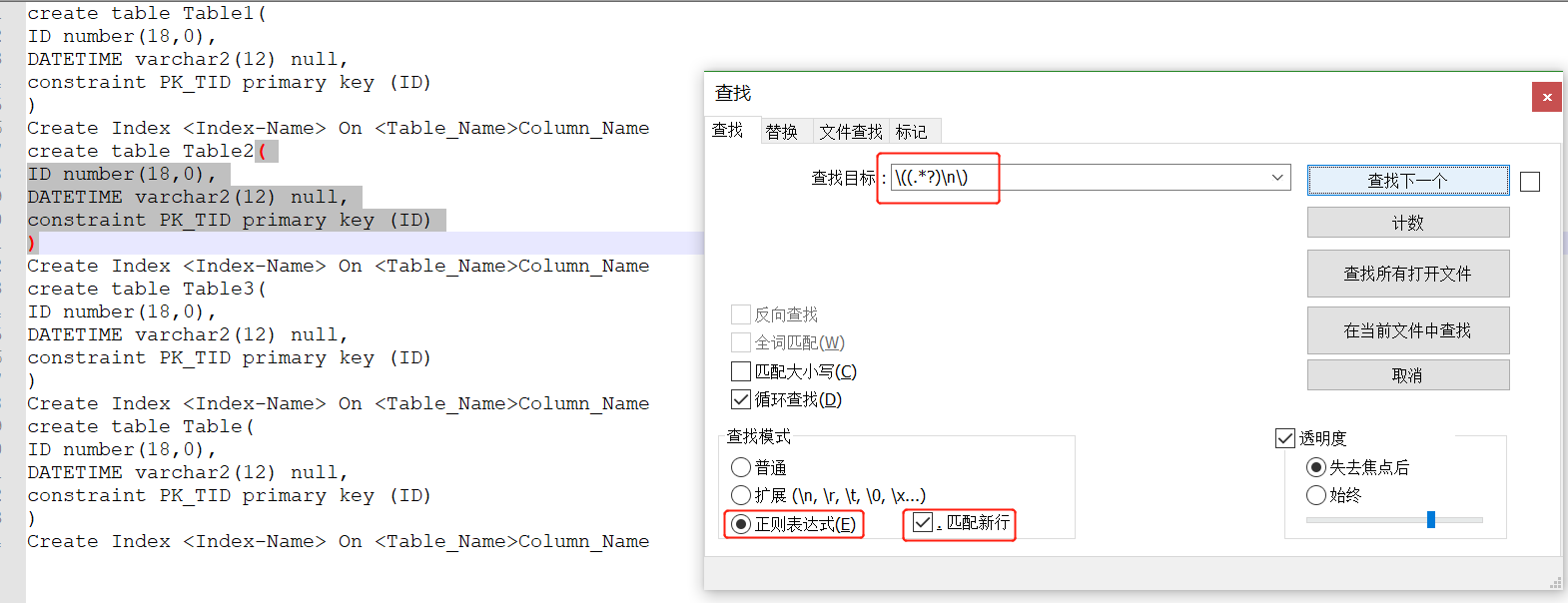Click the line 'create table Table3('
Viewport: 1568px width, 603px height.
(x=147, y=289)
